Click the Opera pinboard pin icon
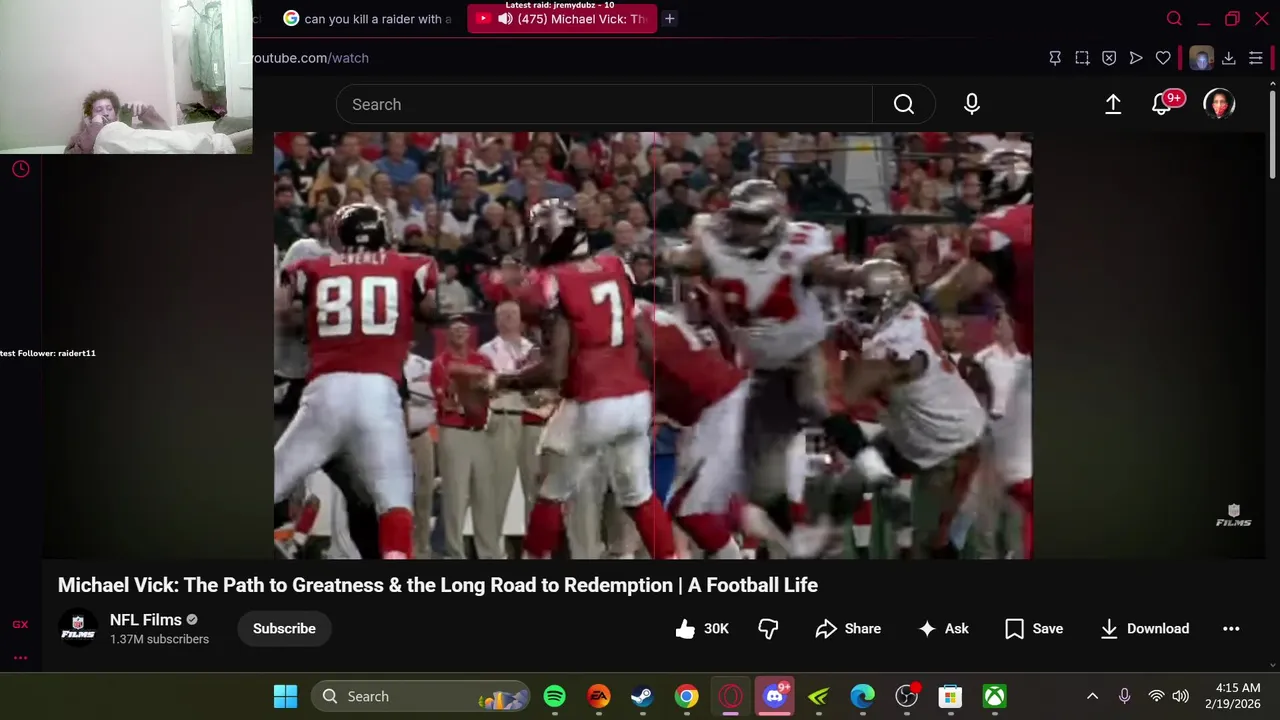The image size is (1280, 720). coord(1055,58)
